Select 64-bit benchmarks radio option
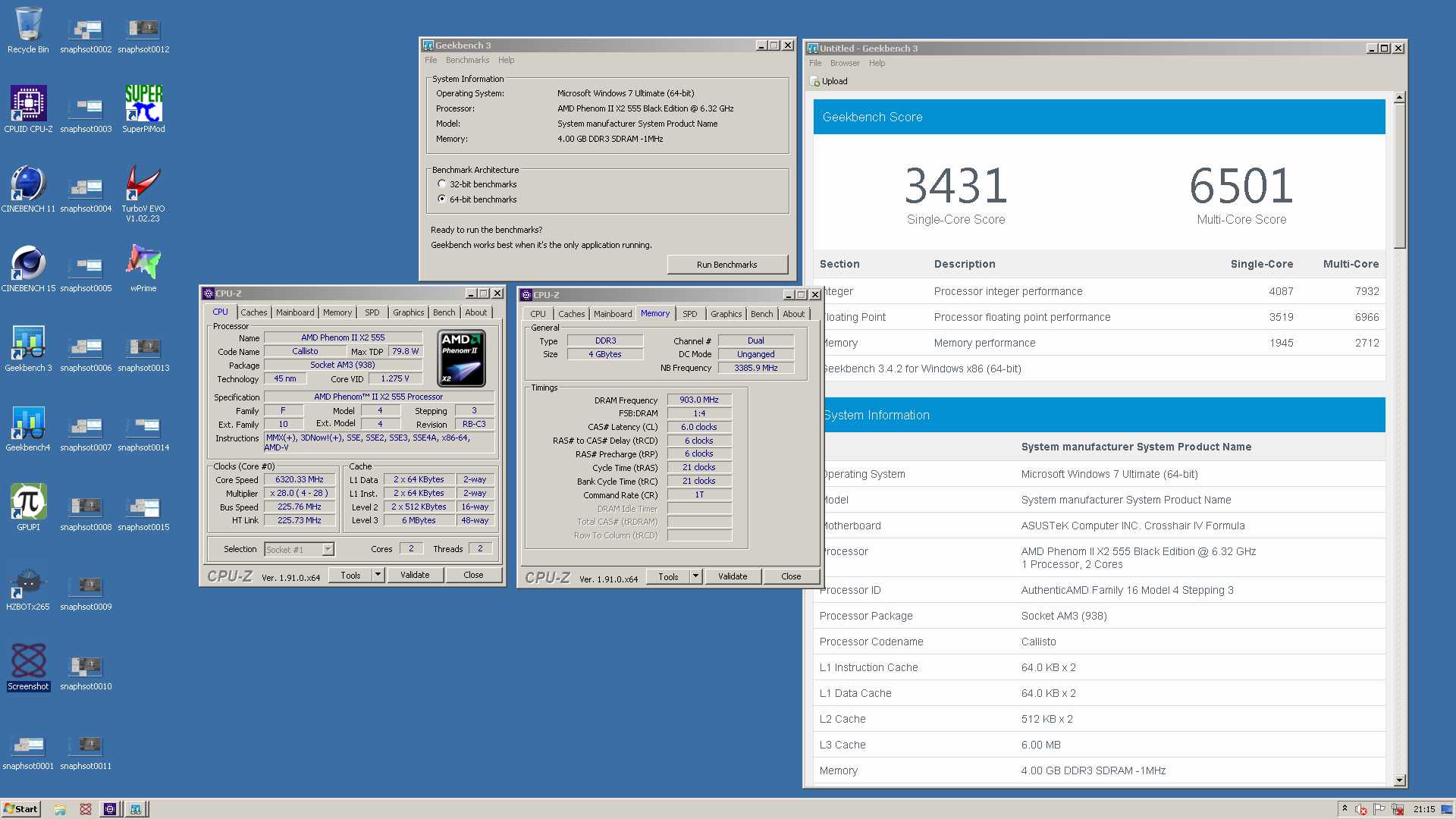 pos(442,199)
